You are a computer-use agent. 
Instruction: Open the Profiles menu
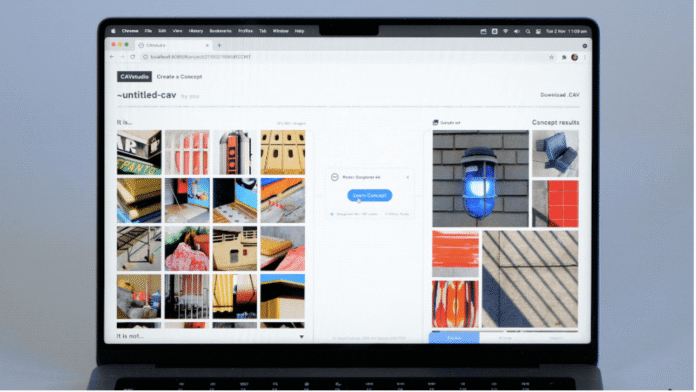tap(245, 31)
